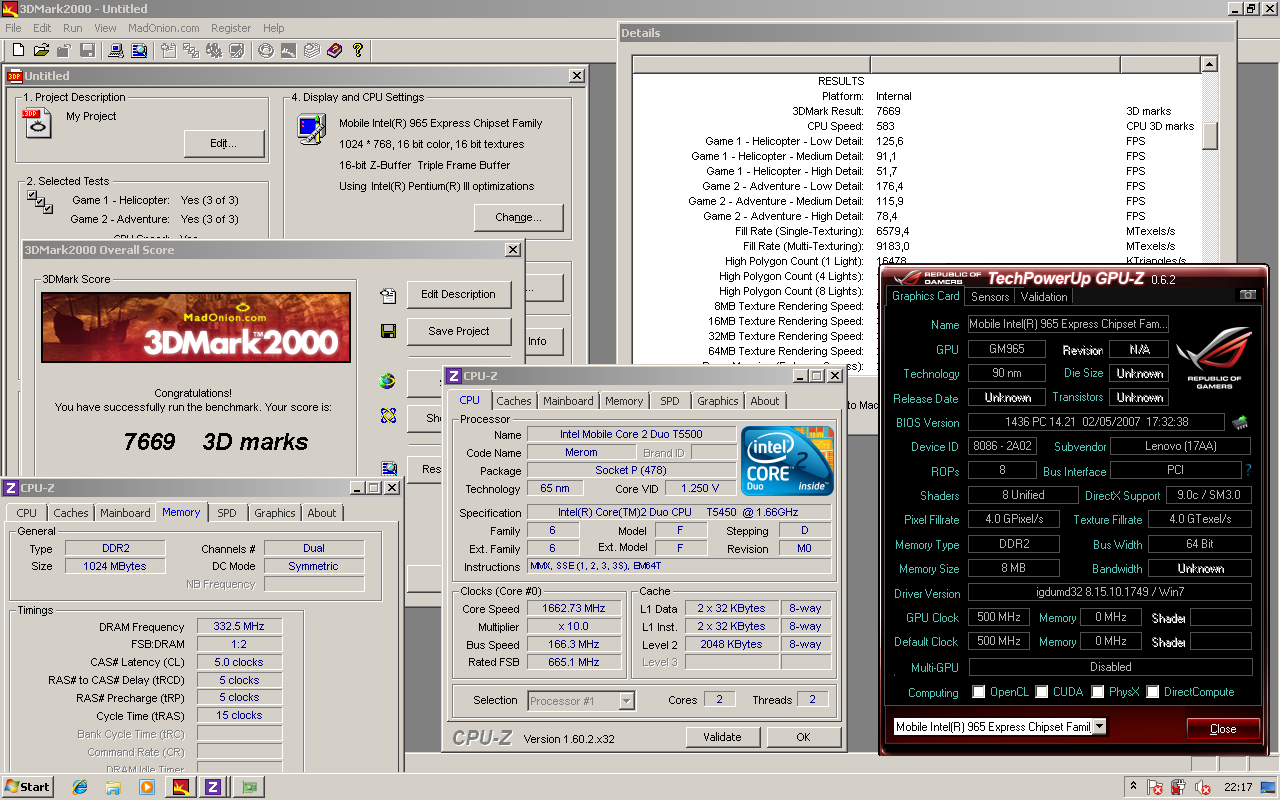Viewport: 1280px width, 800px height.
Task: Click the OK button in CPU-Z
Action: 803,737
